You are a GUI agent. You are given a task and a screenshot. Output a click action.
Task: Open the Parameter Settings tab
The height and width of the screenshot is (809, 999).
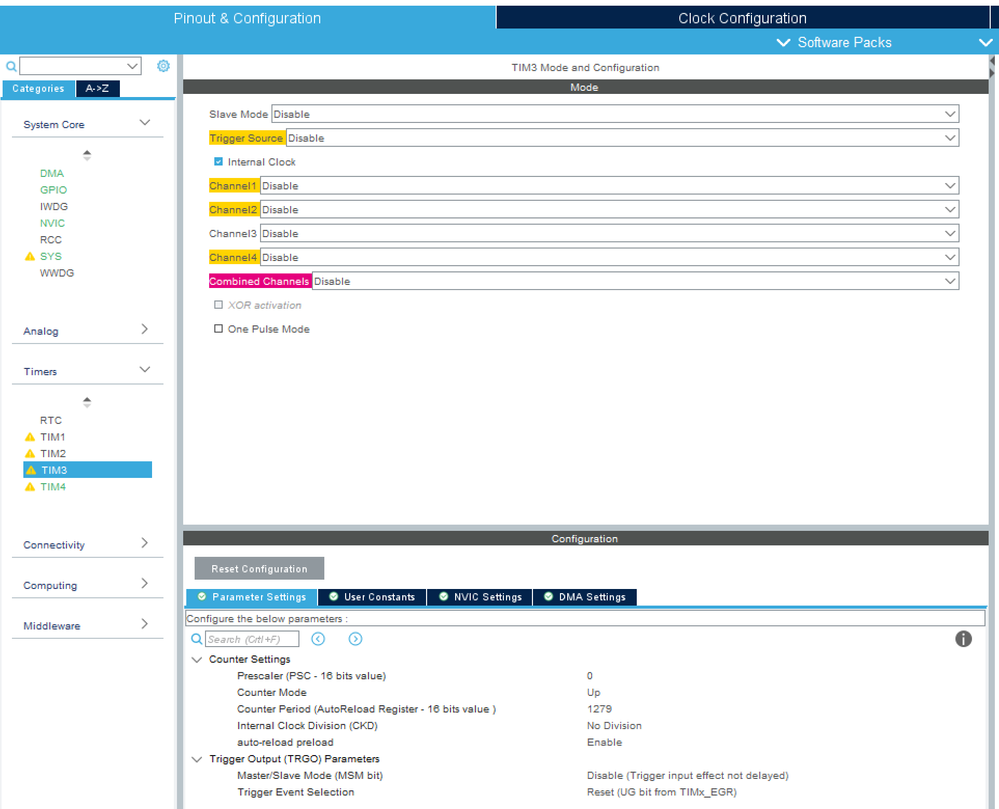coord(252,597)
